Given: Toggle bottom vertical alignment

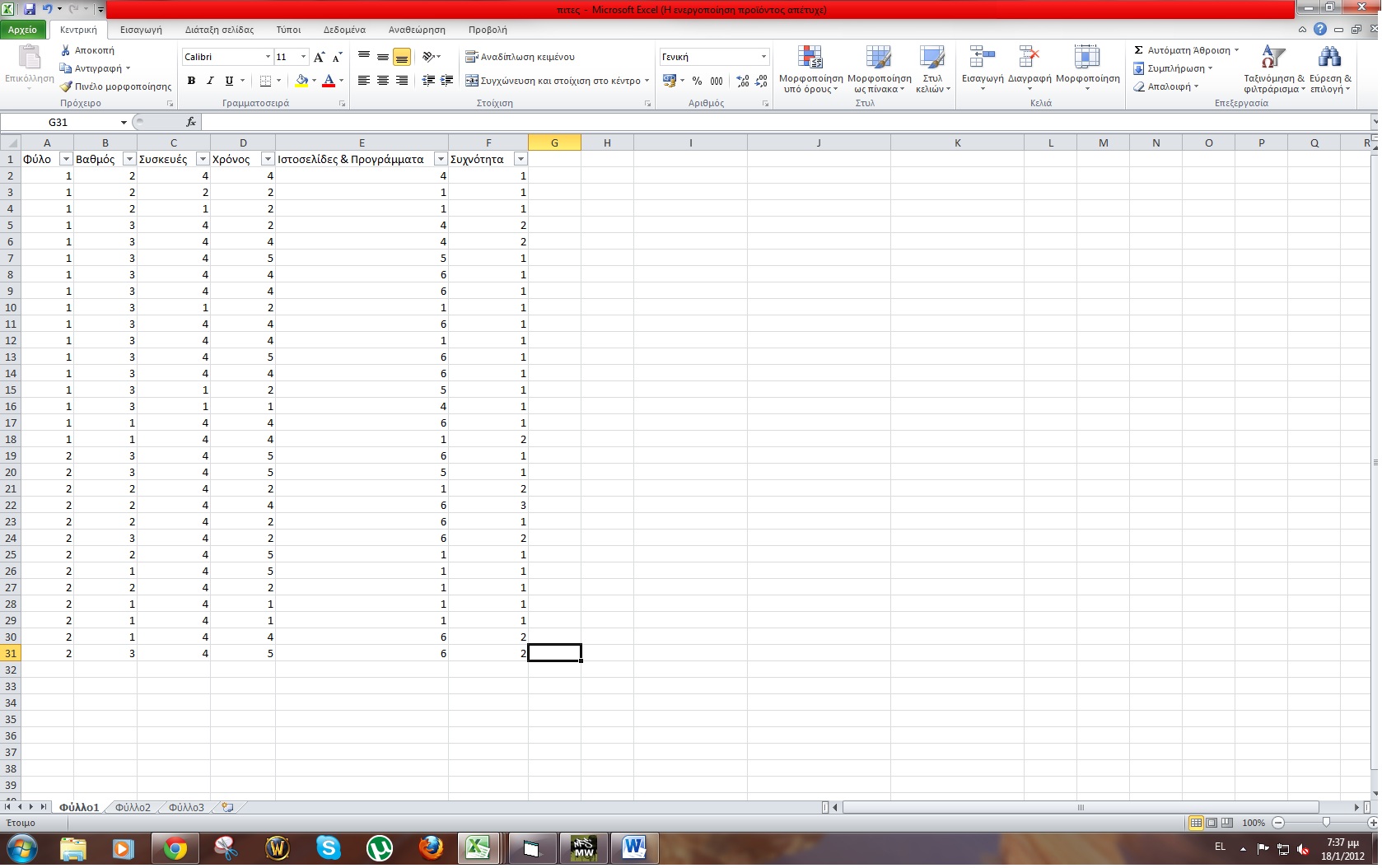Looking at the screenshot, I should click(x=401, y=57).
